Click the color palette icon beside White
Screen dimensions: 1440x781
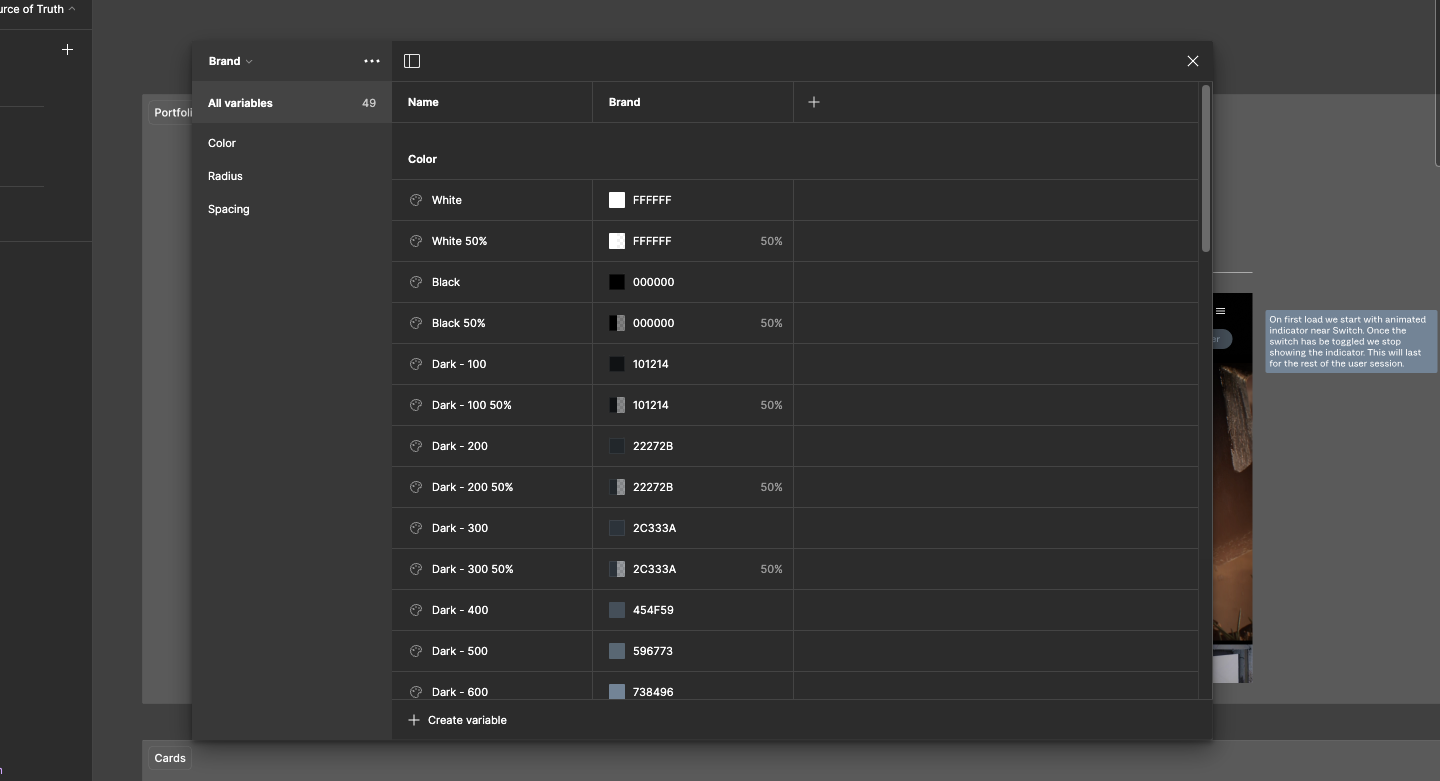coord(416,200)
